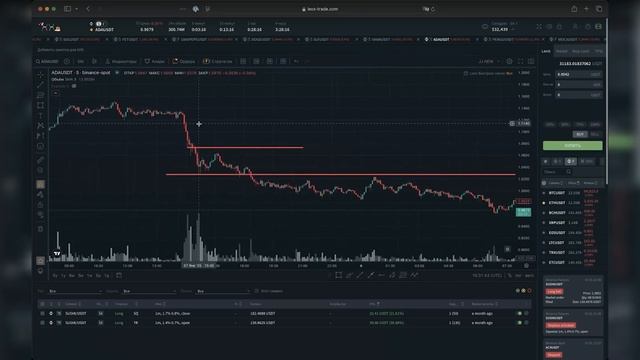640x360 pixels.
Task: Click the trash icon to remove drawings
Action: (x=40, y=229)
